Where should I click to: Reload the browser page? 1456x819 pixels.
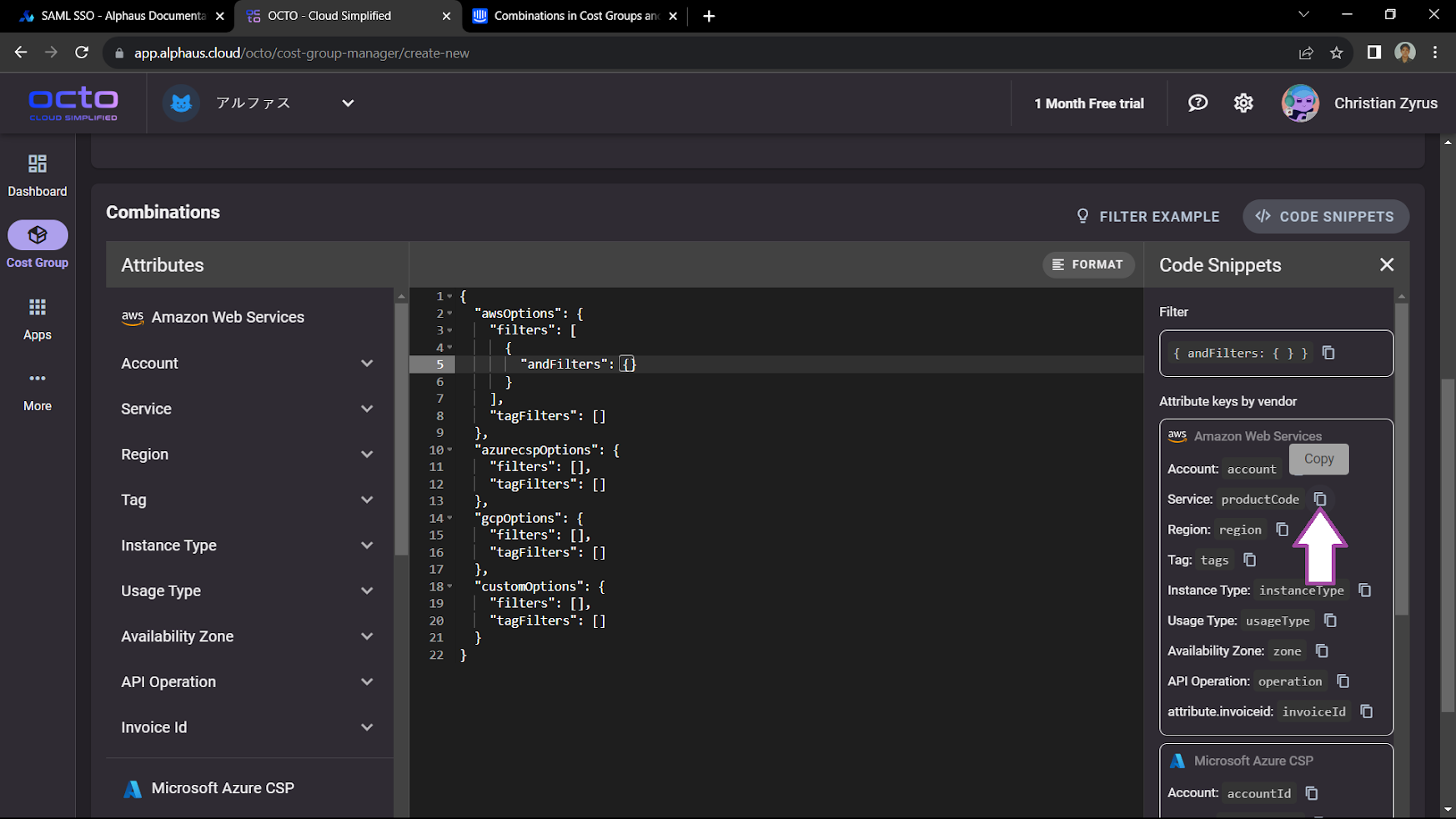(x=82, y=53)
